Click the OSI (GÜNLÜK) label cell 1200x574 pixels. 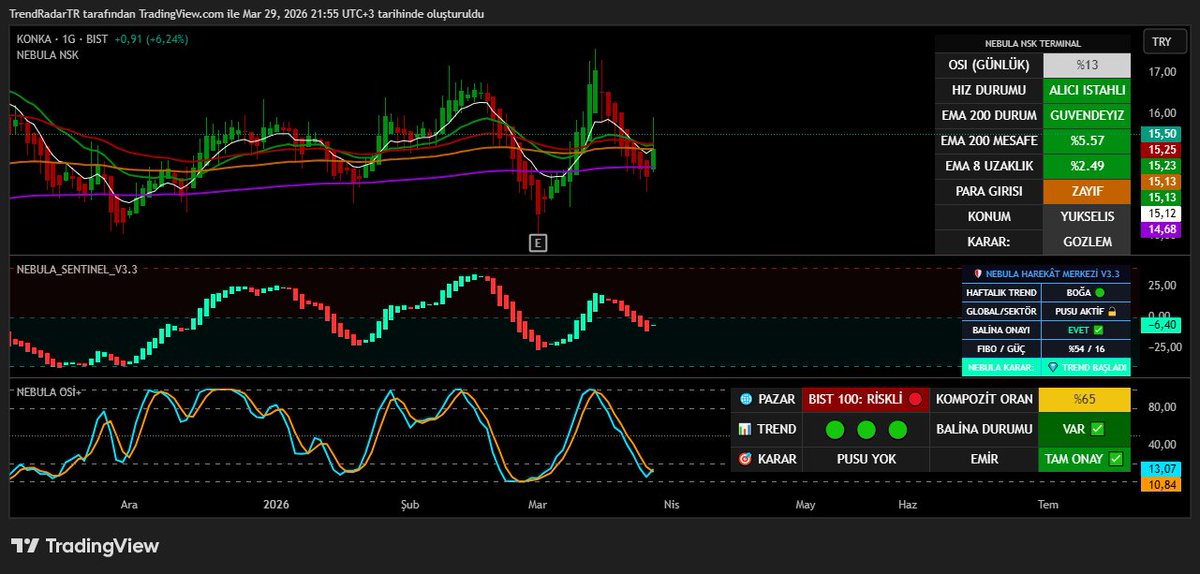tap(989, 65)
